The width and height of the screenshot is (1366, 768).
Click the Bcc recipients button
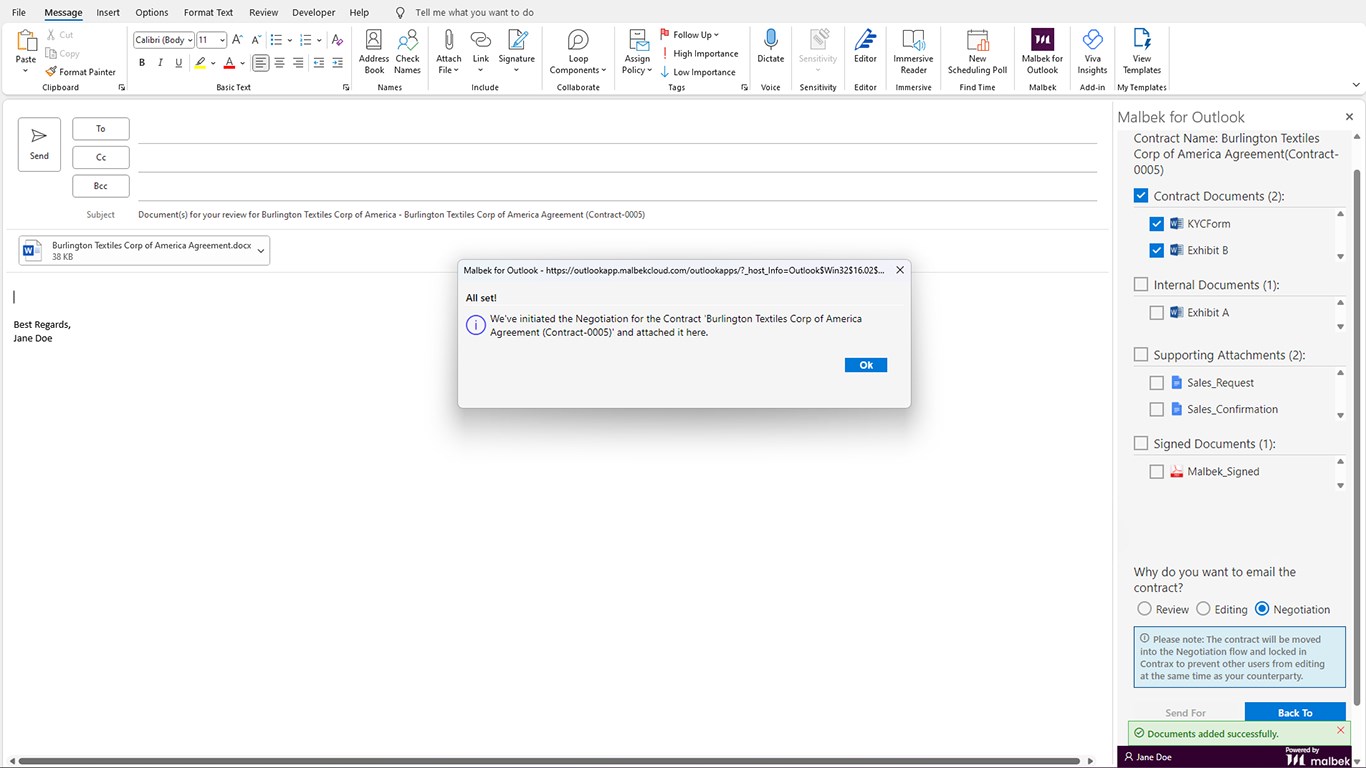(x=101, y=186)
